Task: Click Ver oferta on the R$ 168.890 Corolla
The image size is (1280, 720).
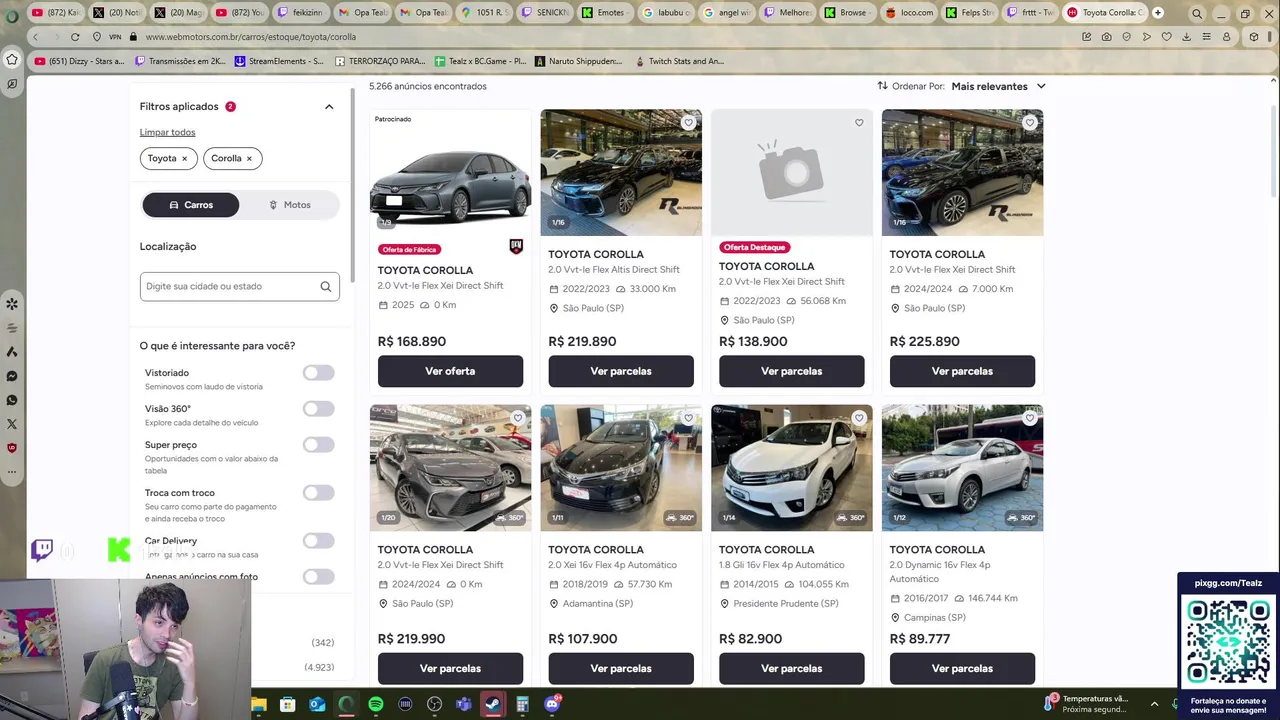Action: pos(450,371)
